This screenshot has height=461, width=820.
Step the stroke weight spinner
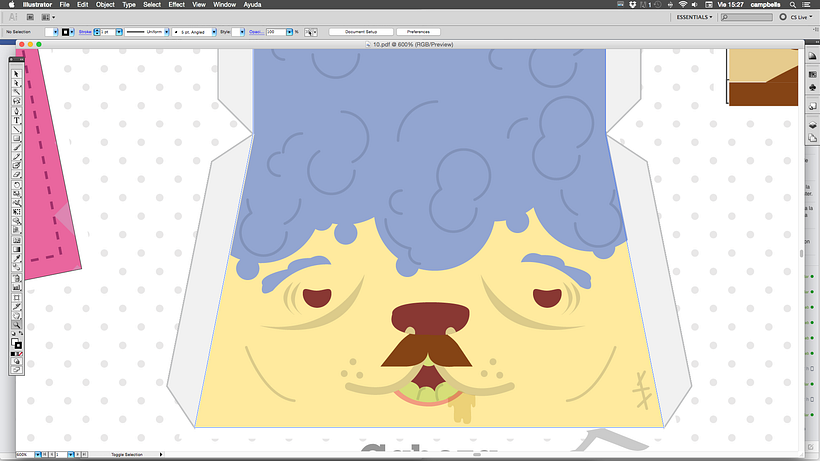[97, 32]
